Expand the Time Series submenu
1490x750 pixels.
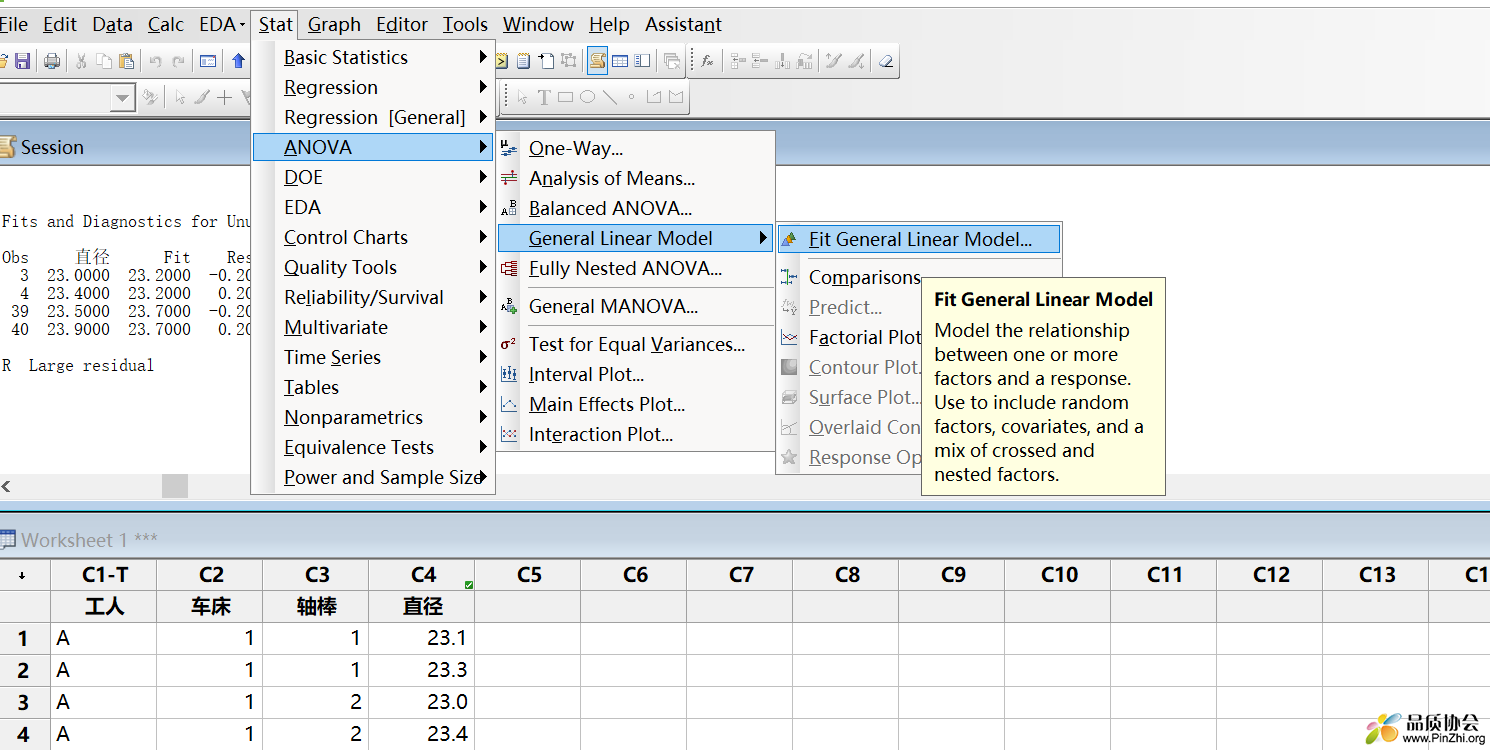(x=372, y=357)
